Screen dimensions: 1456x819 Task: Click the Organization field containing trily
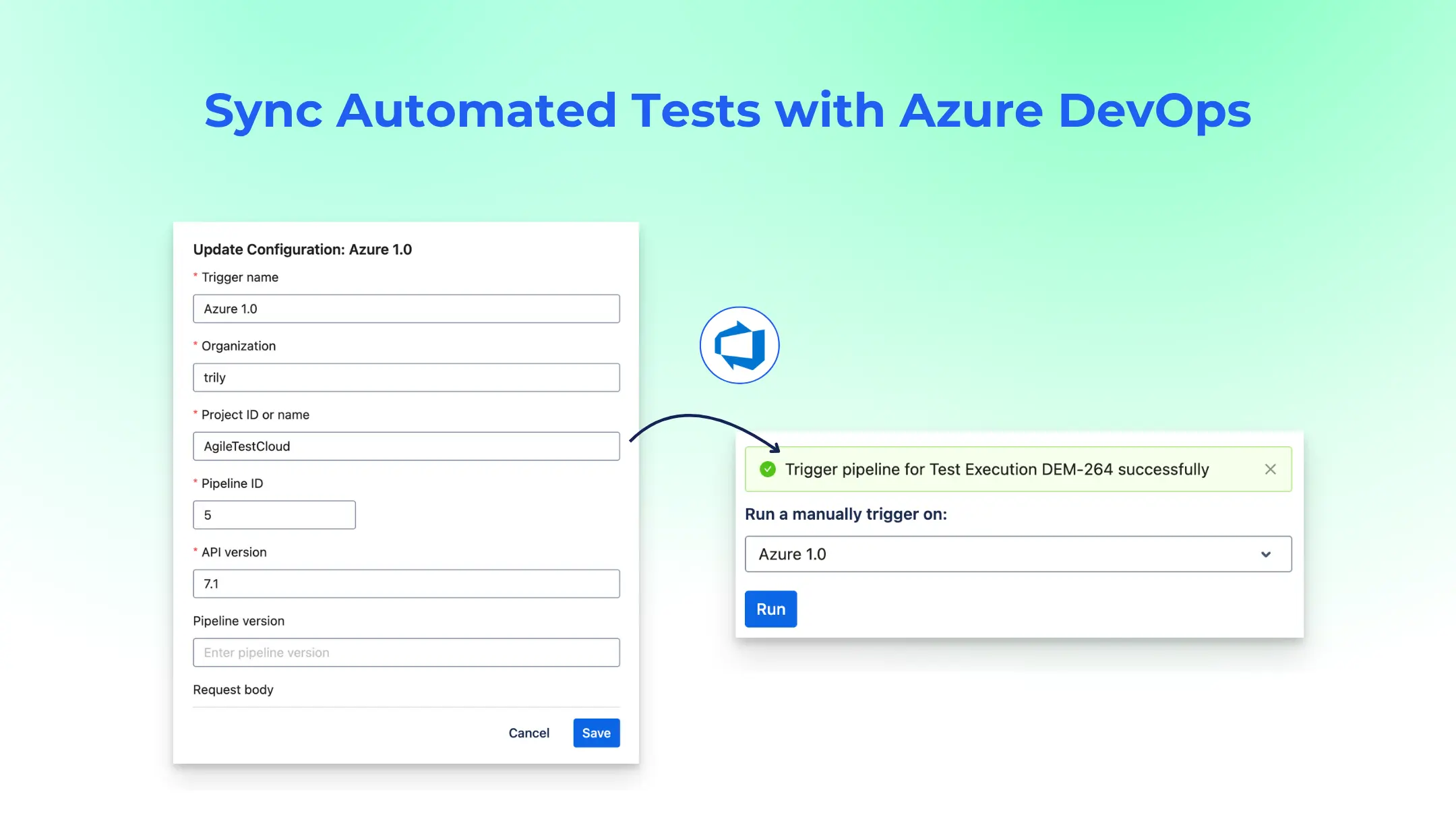[x=406, y=377]
